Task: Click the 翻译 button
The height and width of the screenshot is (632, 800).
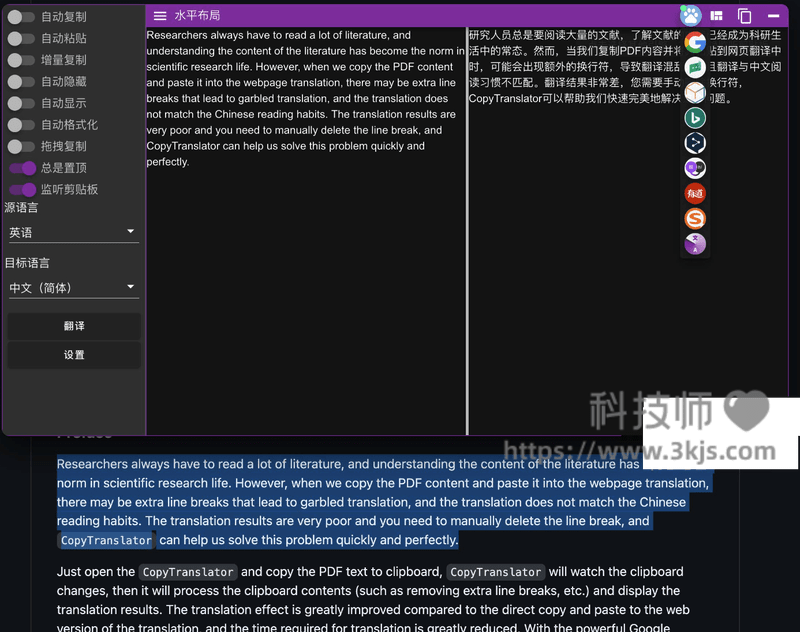Action: click(74, 326)
